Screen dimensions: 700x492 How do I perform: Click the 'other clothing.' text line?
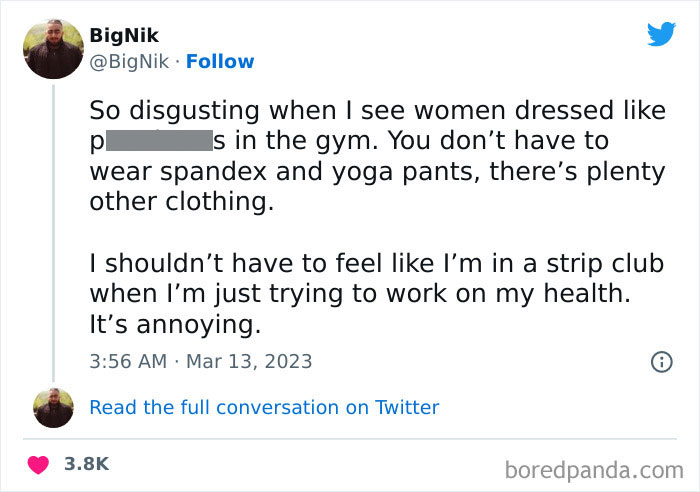tap(181, 201)
